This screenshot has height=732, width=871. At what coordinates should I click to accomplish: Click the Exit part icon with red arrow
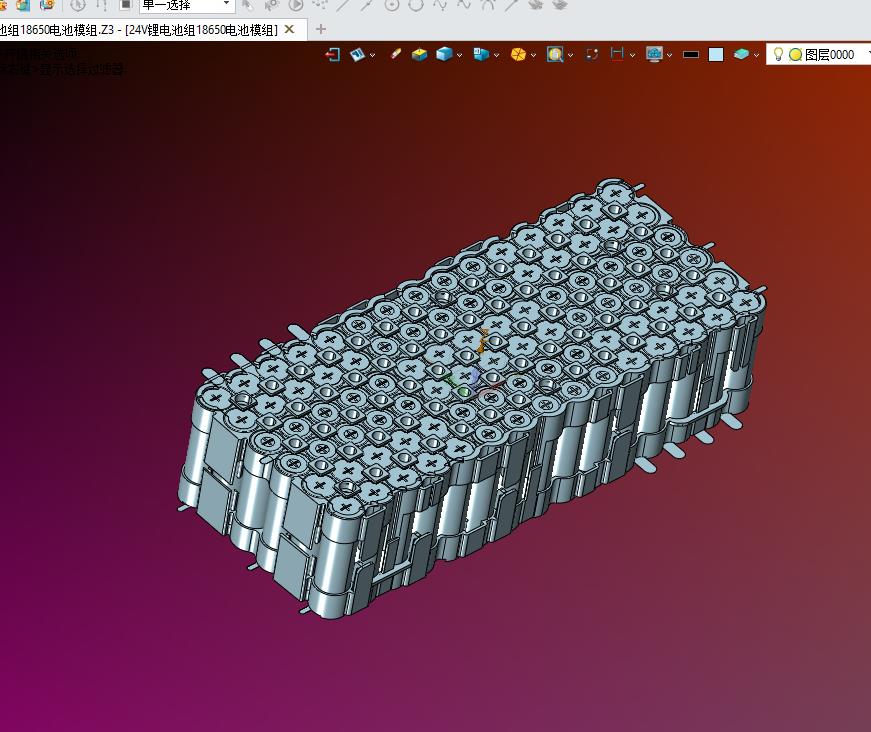tap(332, 54)
